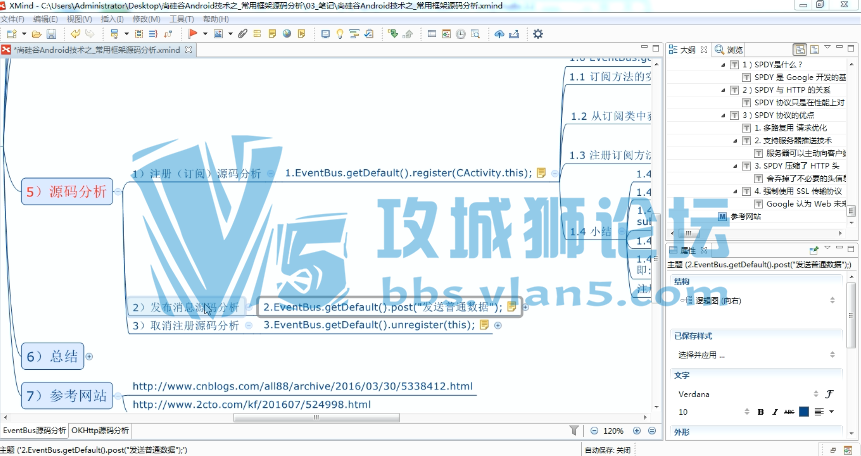Click the filter funnel icon near zoom

(x=574, y=431)
